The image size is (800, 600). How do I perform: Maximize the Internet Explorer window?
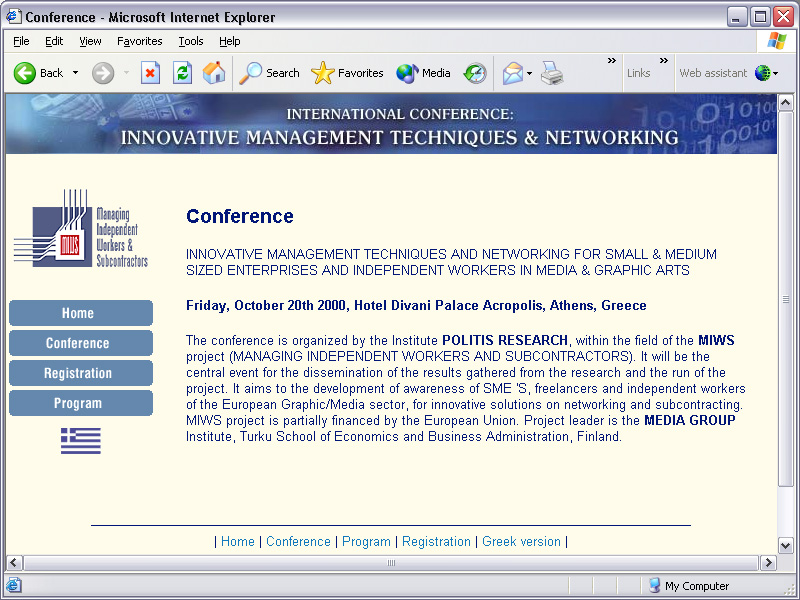point(760,17)
